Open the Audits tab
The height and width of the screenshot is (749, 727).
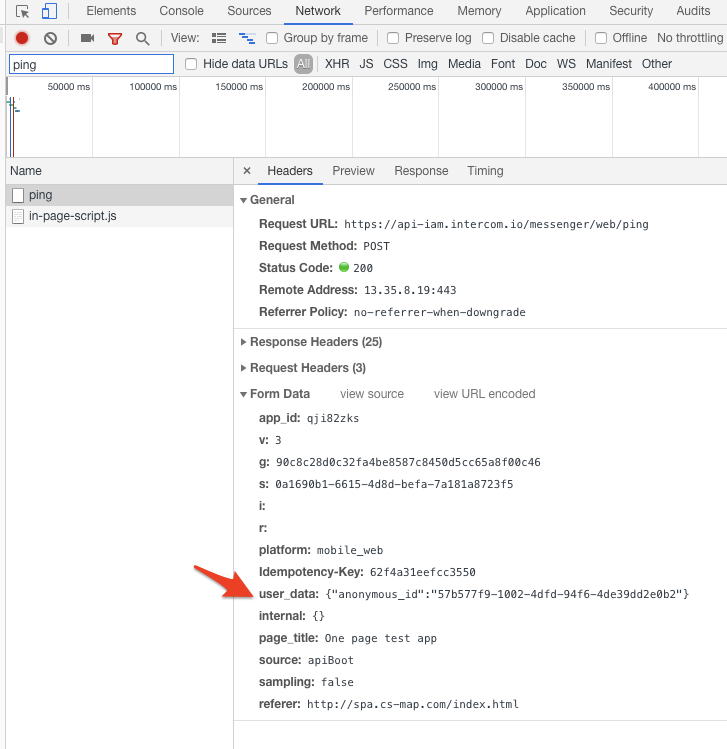[693, 11]
